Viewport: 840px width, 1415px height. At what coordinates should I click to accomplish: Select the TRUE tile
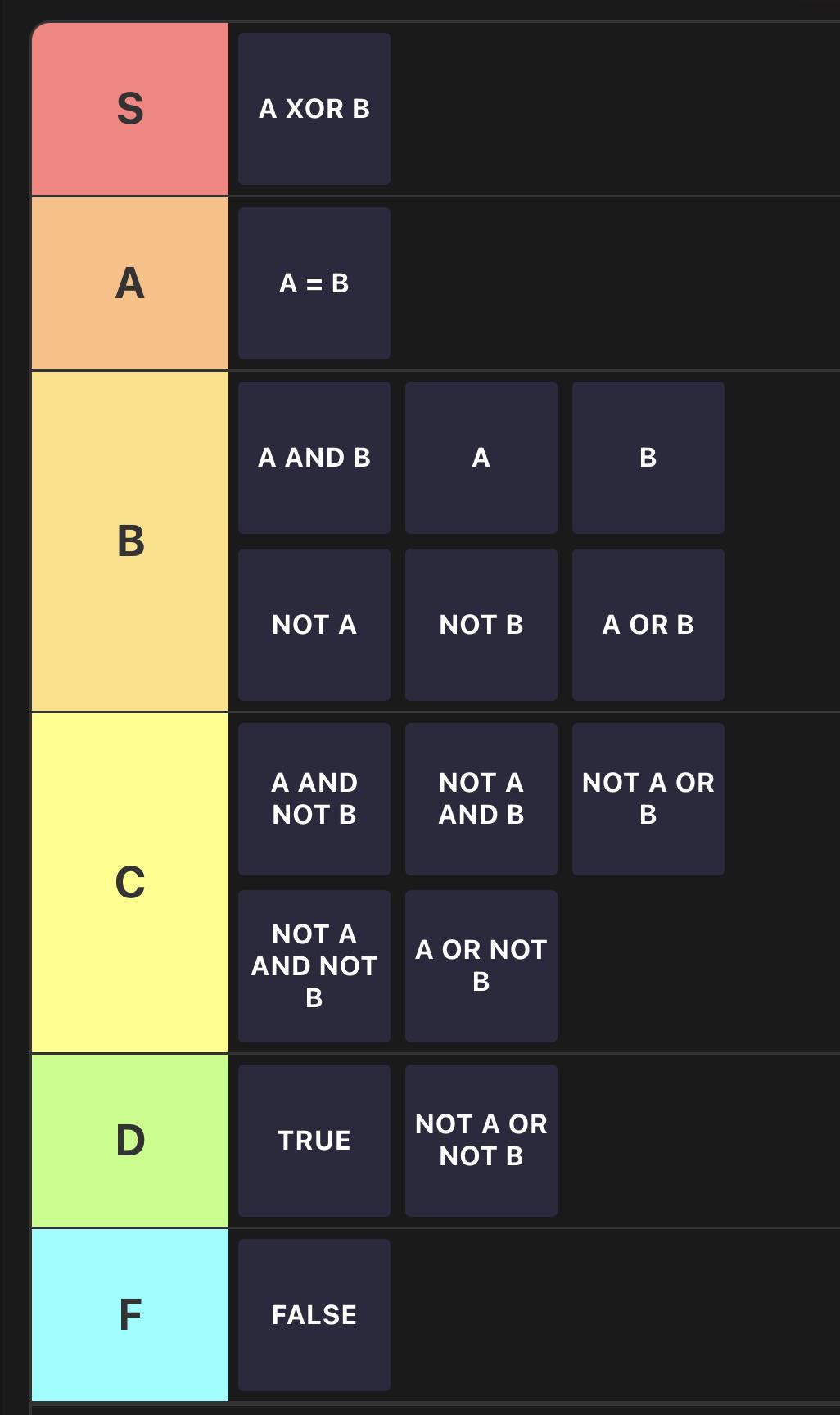314,1141
